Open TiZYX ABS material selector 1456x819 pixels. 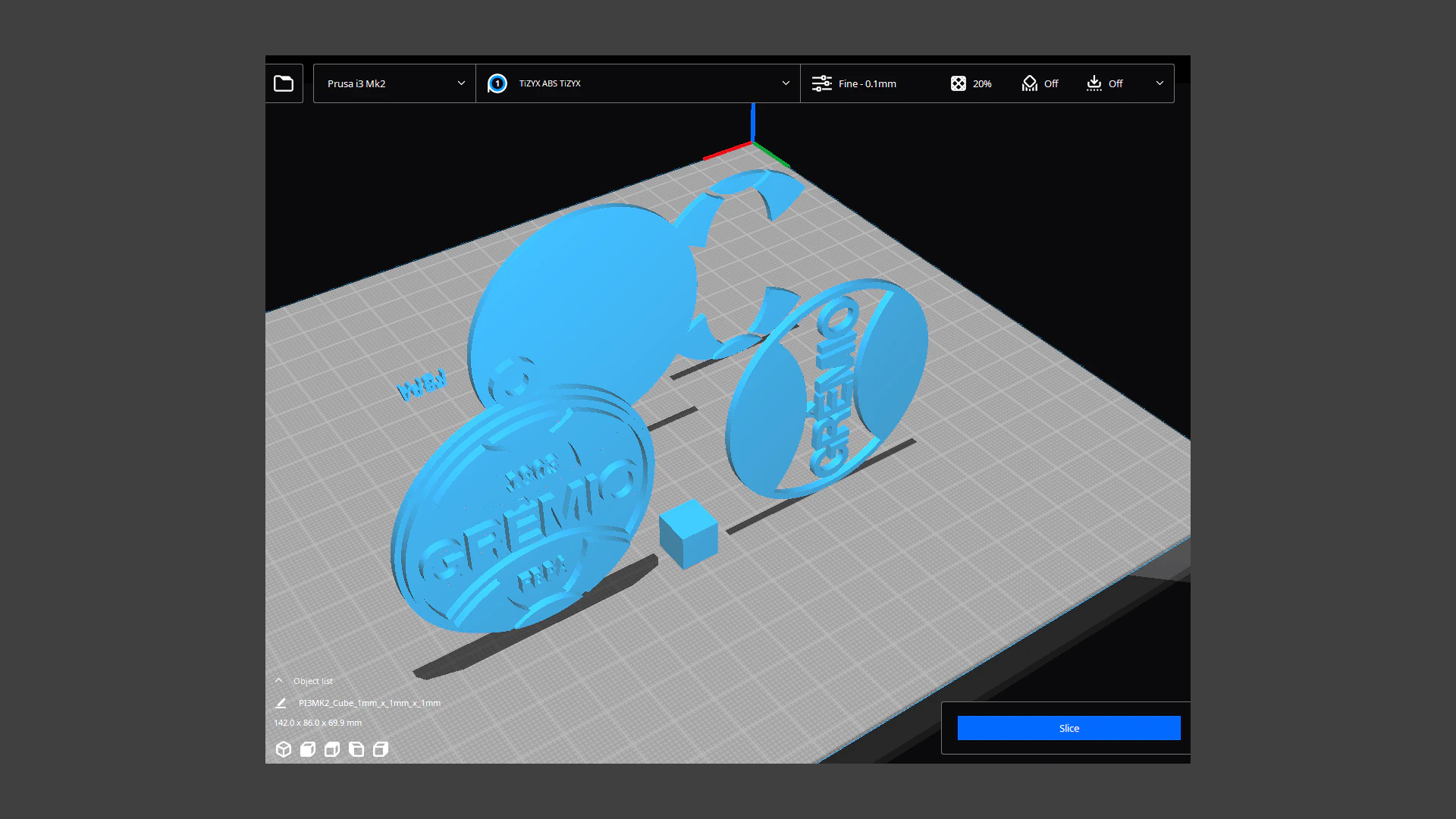pos(638,83)
